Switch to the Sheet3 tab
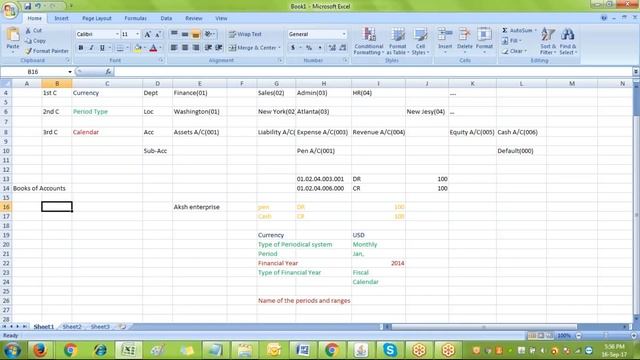The image size is (640, 360). [100, 327]
